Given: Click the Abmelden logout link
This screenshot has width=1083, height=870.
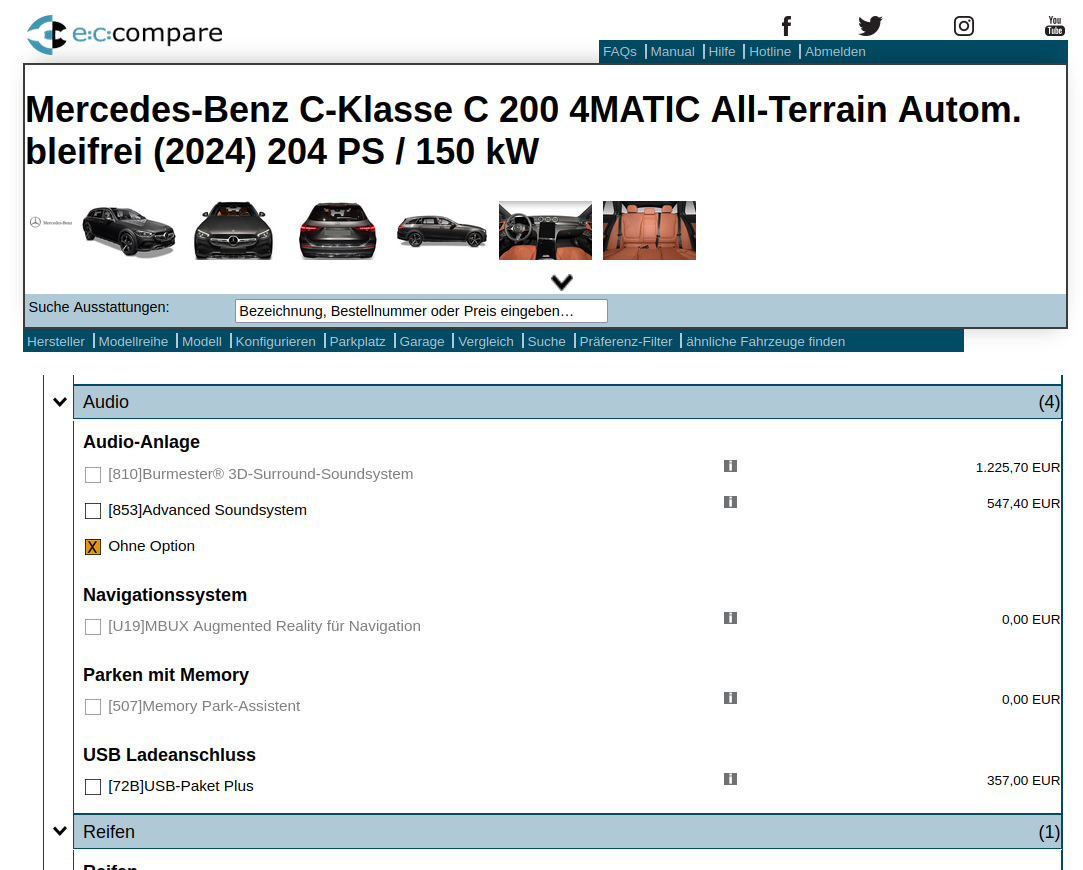Looking at the screenshot, I should (835, 52).
